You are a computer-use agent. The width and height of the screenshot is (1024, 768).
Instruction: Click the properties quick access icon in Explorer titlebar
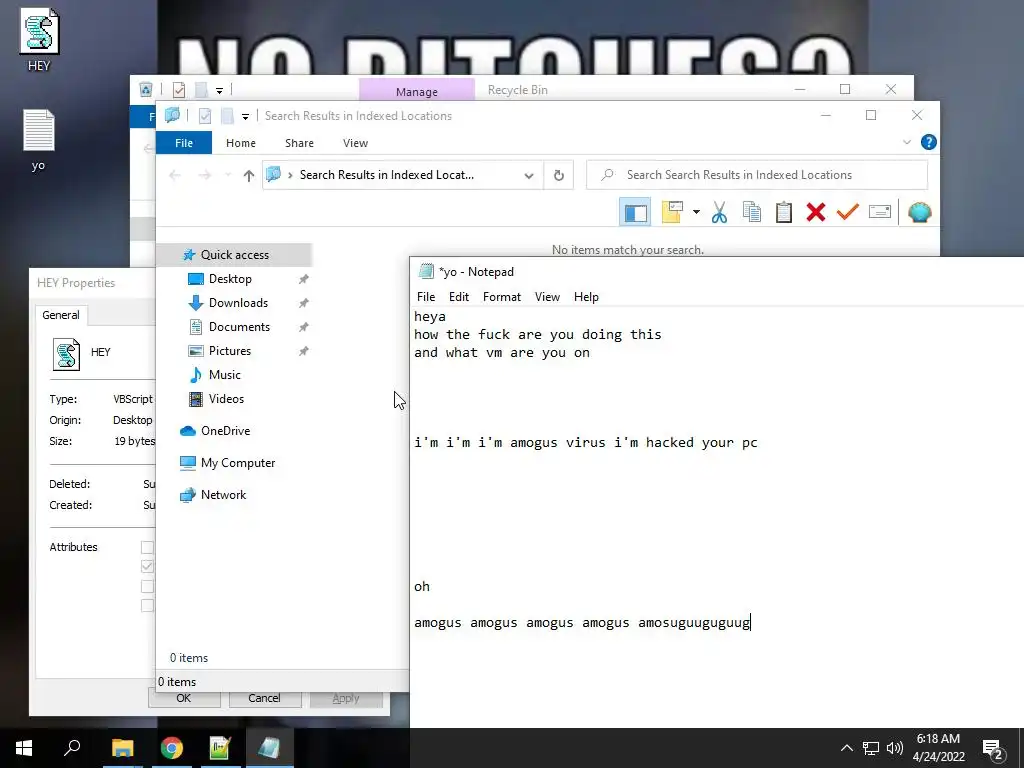point(204,116)
